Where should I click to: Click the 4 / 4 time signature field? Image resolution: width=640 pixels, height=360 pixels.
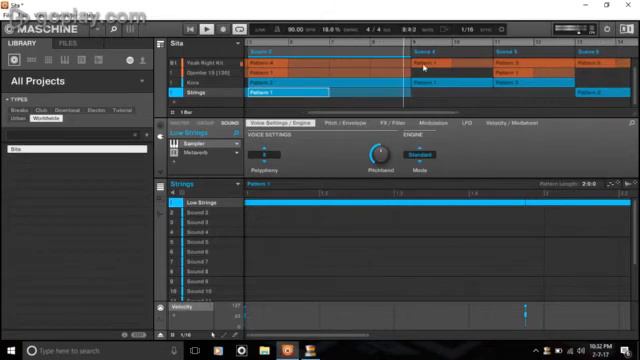point(373,29)
